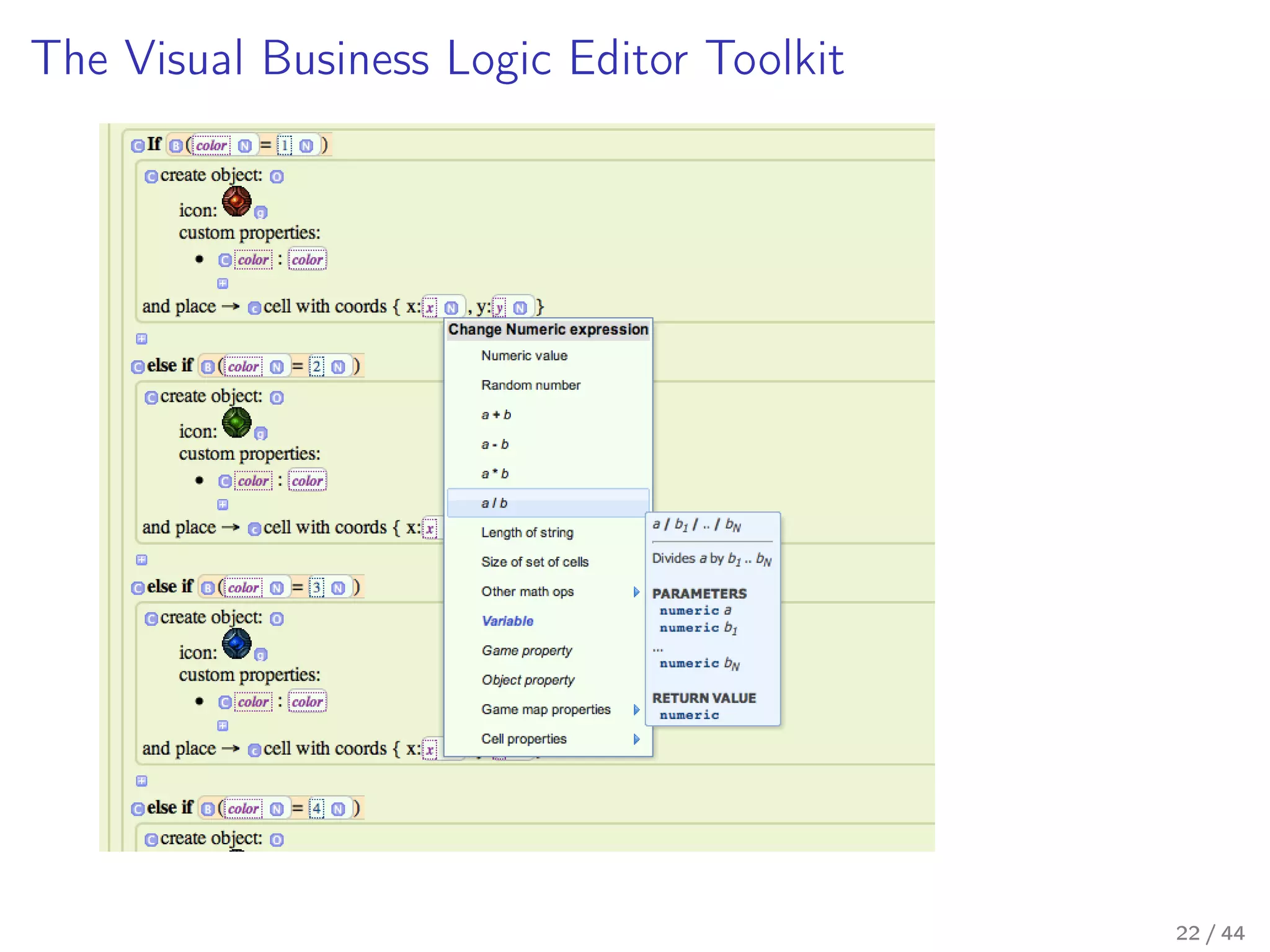Viewport: 1270px width, 952px height.
Task: Click the numeric value 1 field
Action: pyautogui.click(x=284, y=146)
